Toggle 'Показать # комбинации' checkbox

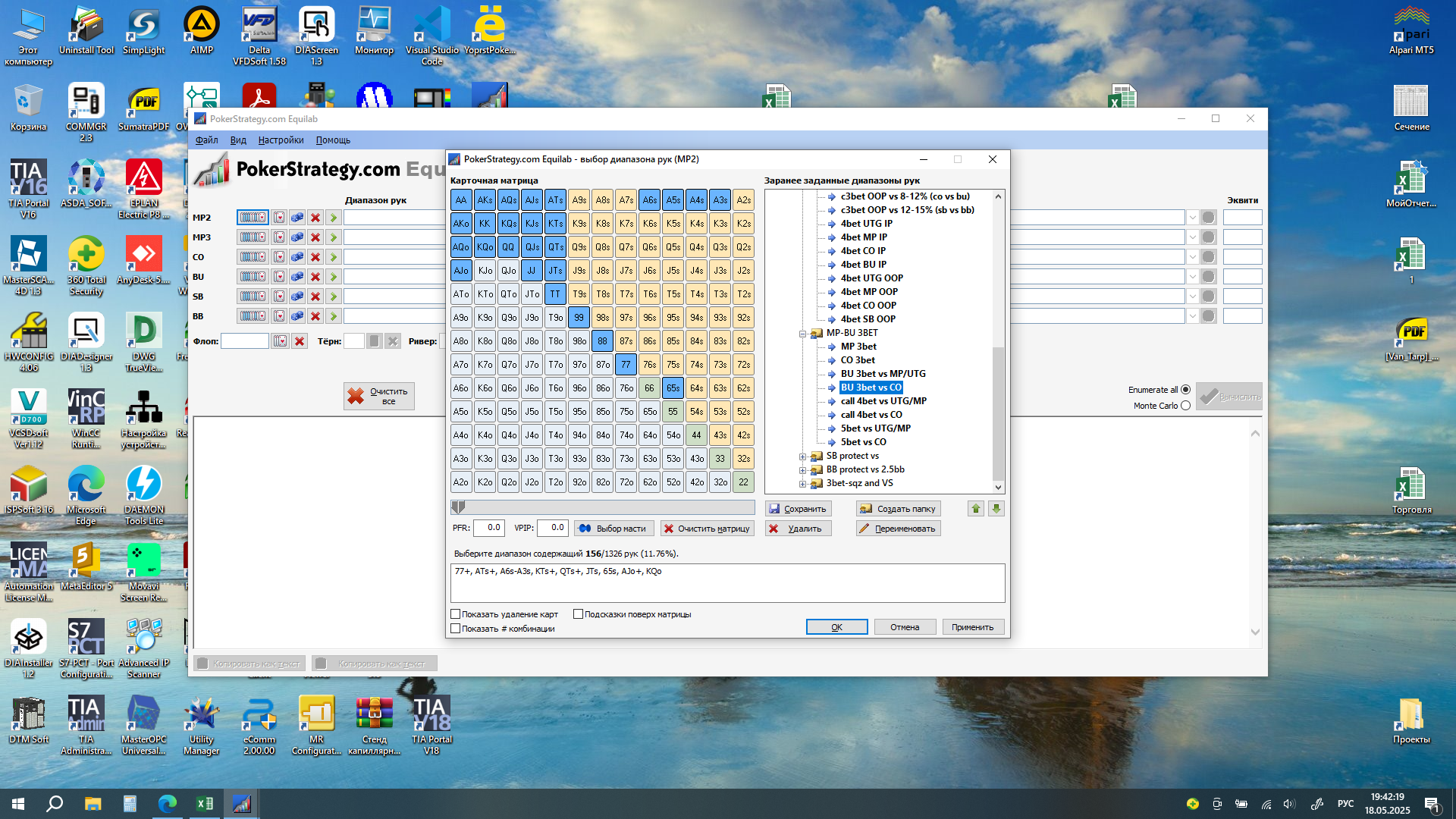pos(456,629)
